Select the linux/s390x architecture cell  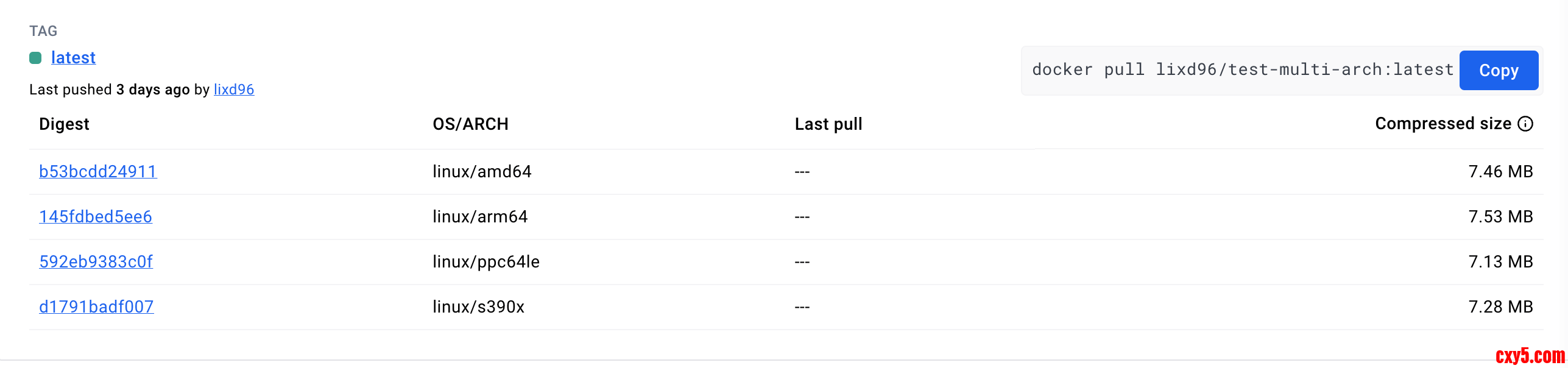(x=478, y=306)
